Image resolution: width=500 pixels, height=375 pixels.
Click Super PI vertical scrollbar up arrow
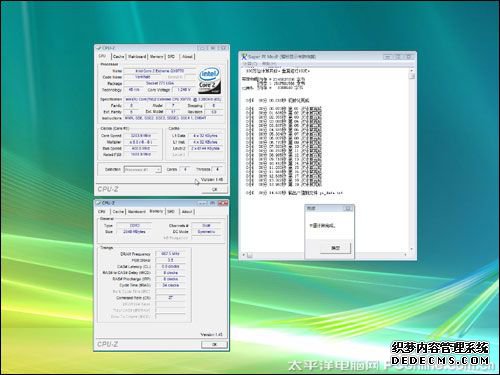click(412, 71)
